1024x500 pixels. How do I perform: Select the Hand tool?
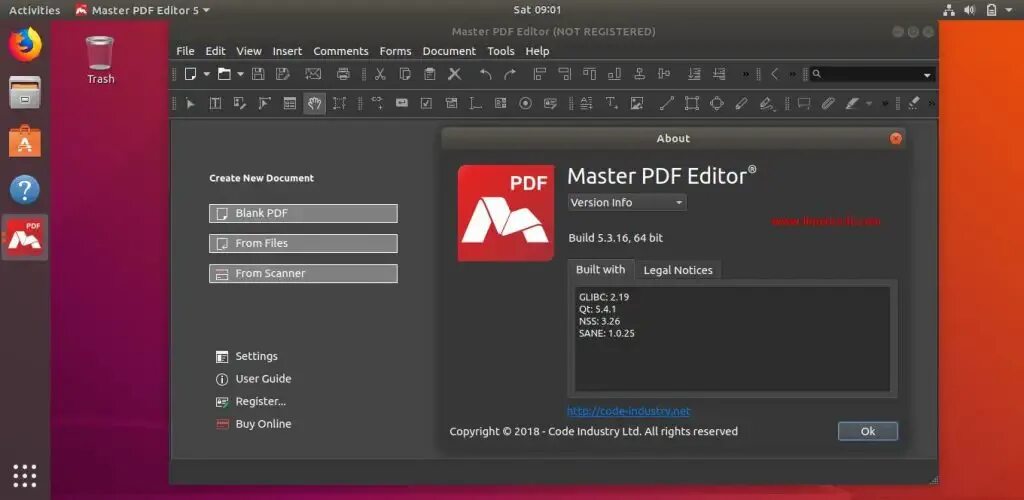315,103
